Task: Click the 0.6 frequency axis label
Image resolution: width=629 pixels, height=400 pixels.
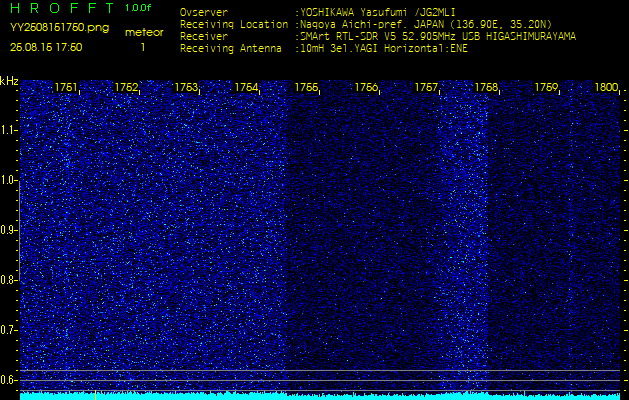Action: [x=8, y=380]
